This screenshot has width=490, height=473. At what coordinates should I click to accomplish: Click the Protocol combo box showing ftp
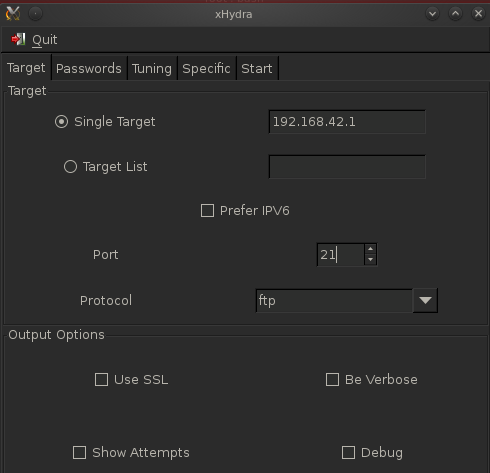coord(334,300)
